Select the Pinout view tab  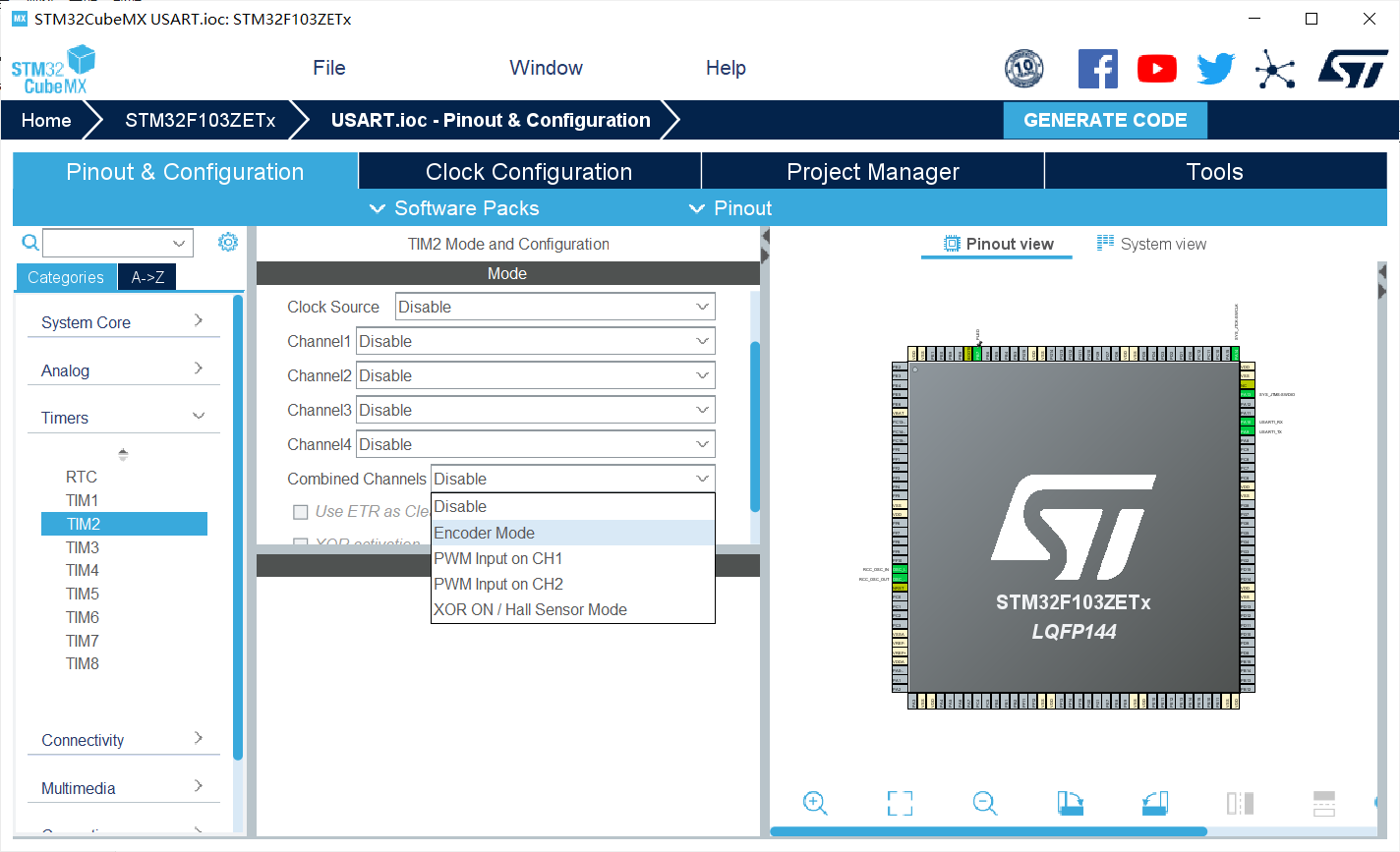click(x=998, y=244)
